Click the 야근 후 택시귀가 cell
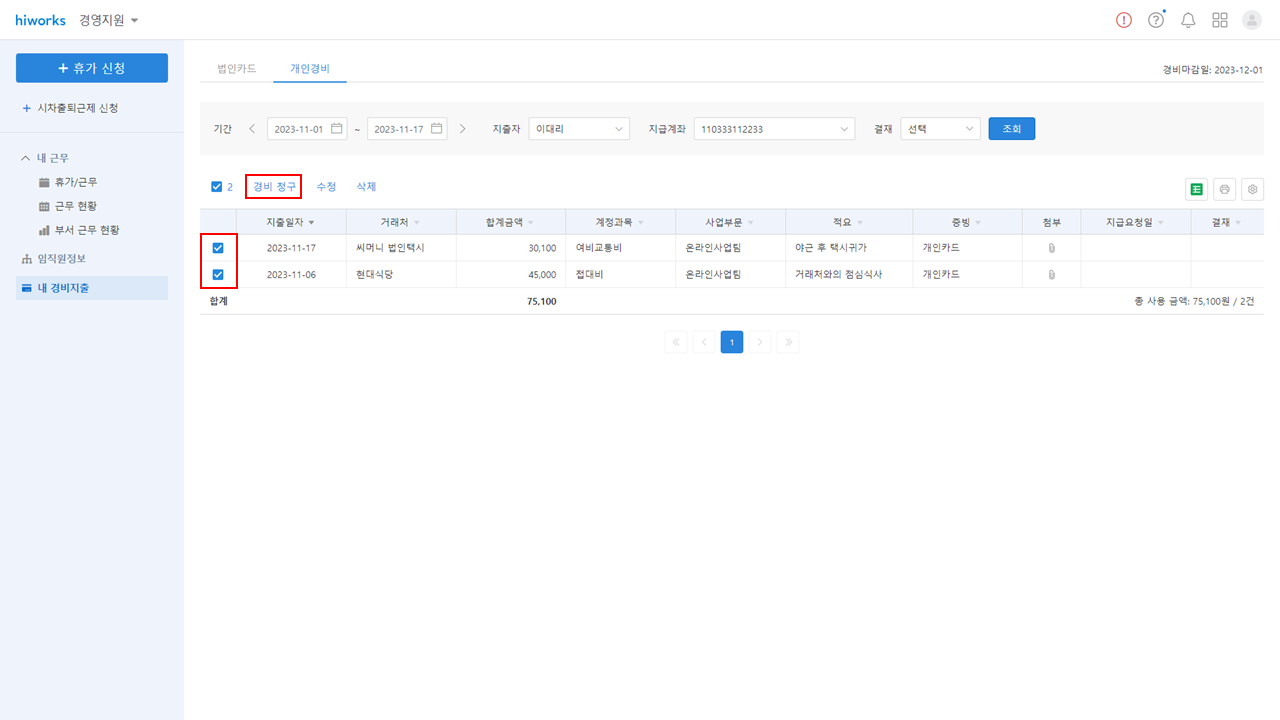 click(849, 248)
